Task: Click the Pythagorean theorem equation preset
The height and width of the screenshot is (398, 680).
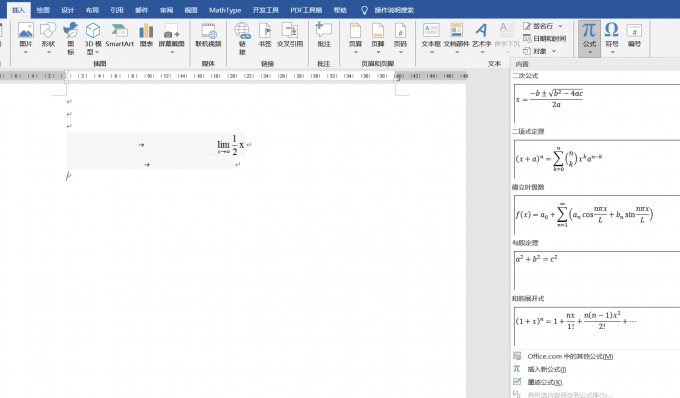Action: tap(596, 270)
